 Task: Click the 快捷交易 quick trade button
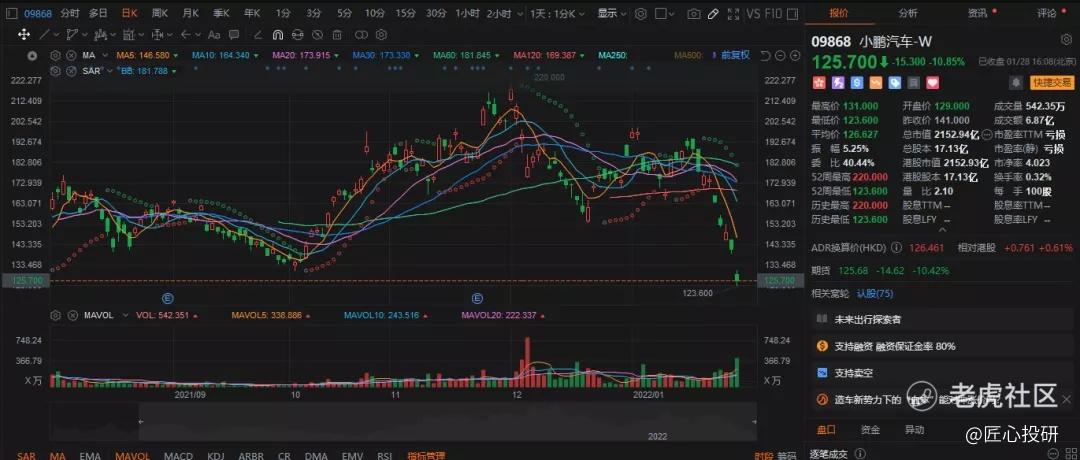[x=1052, y=83]
